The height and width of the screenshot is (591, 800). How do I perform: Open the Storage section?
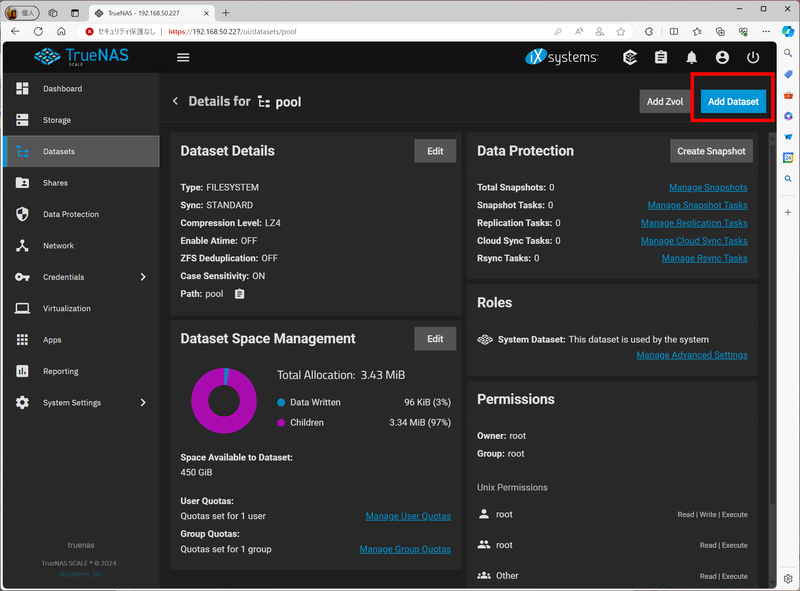pos(81,120)
